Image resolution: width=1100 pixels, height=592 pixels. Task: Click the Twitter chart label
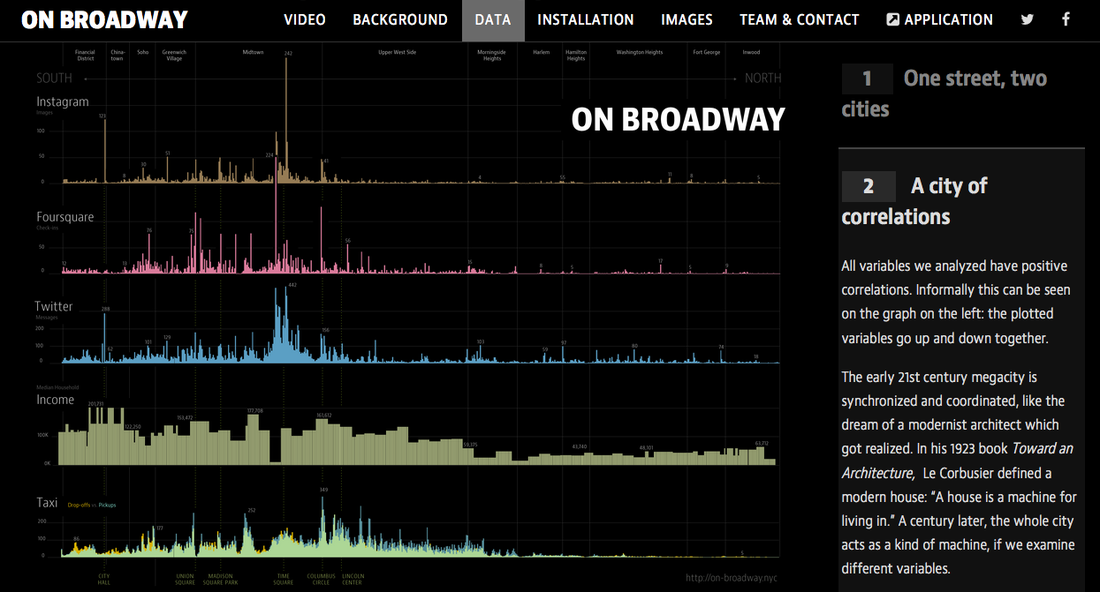tap(53, 307)
